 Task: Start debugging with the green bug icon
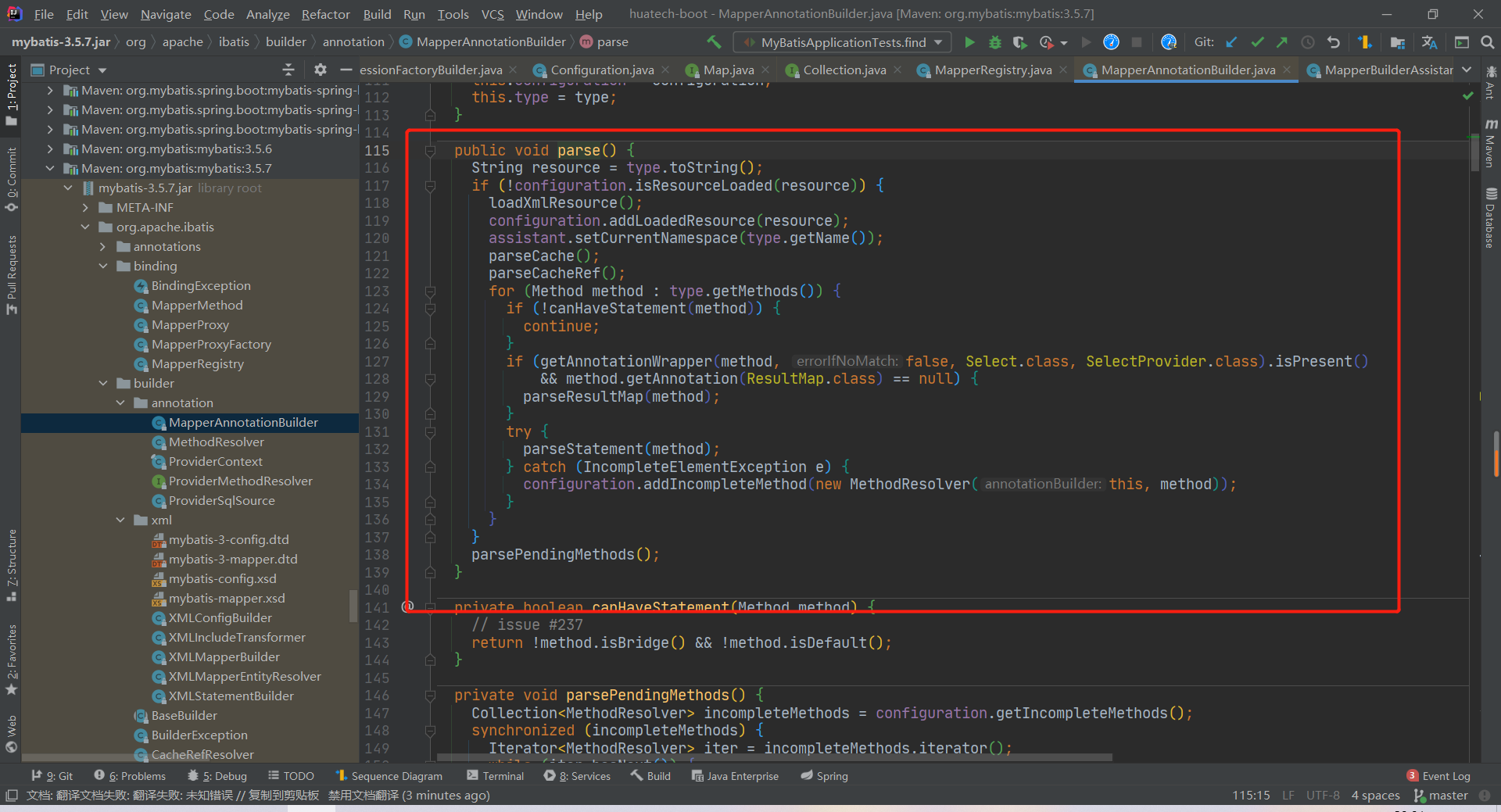tap(994, 42)
